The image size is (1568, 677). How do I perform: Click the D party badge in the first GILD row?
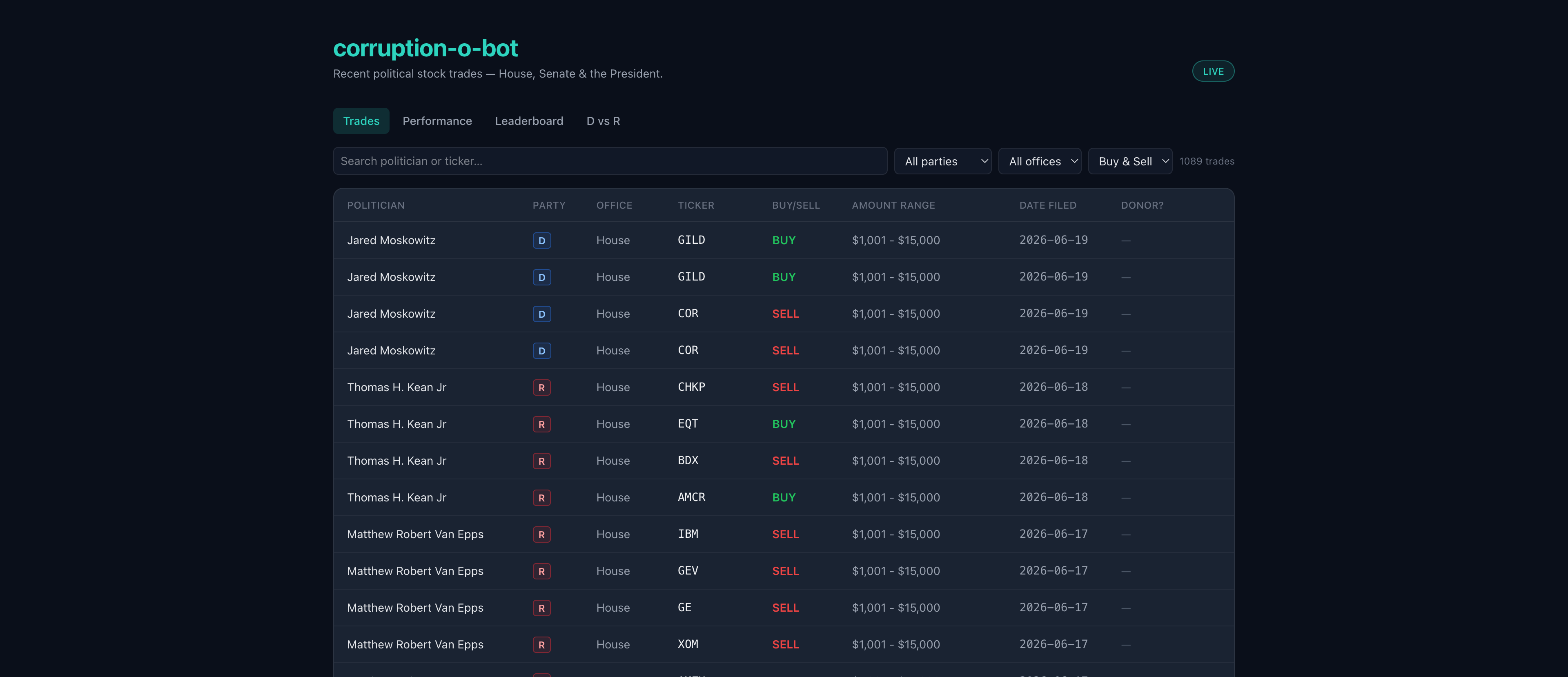click(x=541, y=241)
